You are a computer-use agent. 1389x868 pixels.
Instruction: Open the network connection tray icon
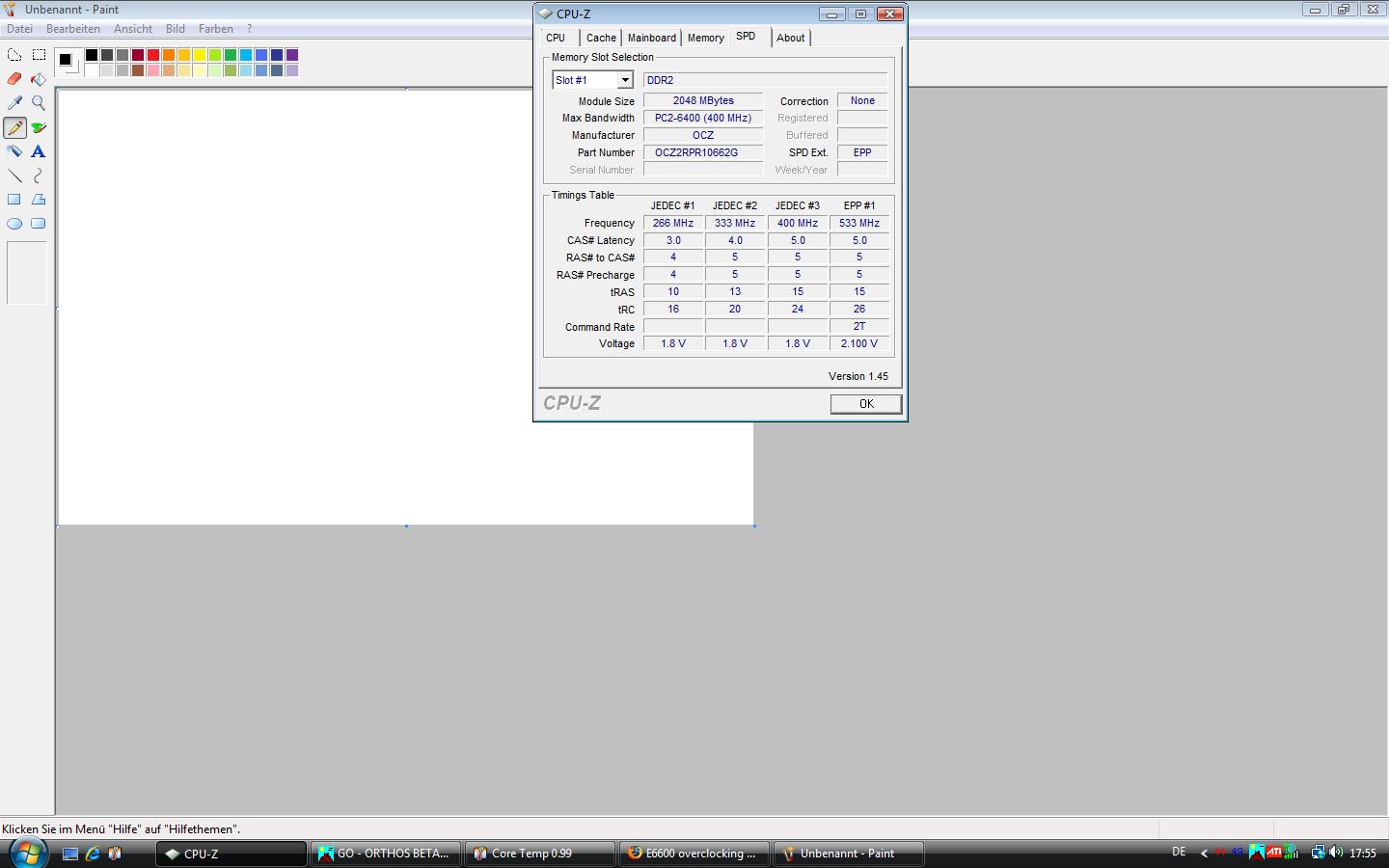1318,853
